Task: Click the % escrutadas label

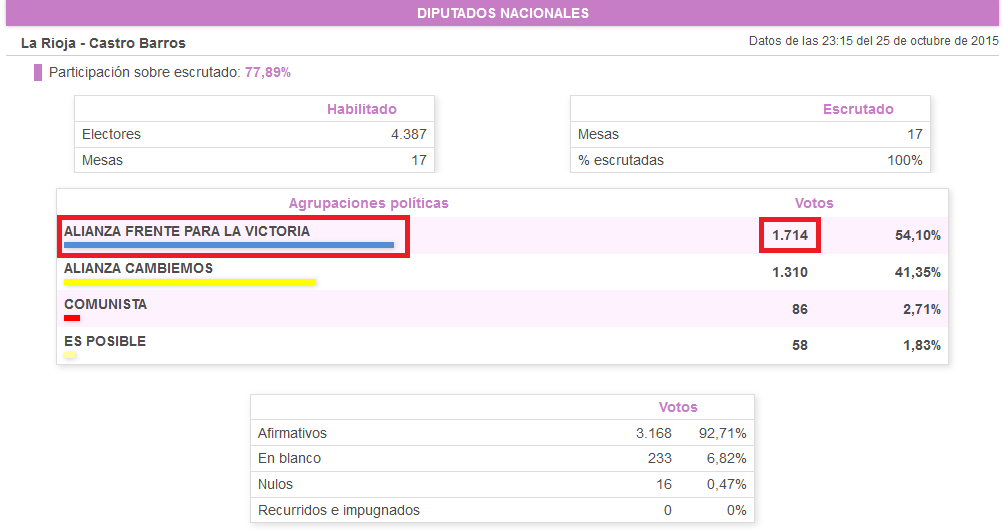Action: point(620,160)
